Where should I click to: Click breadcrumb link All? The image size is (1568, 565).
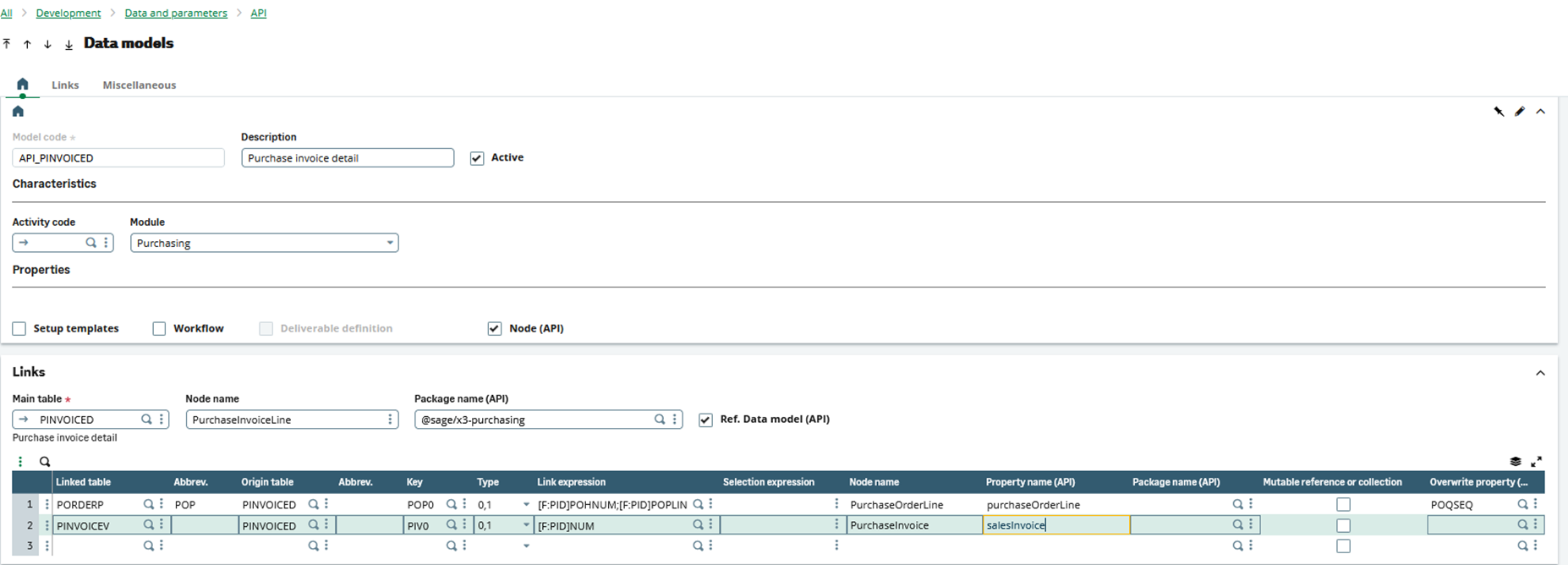coord(6,13)
